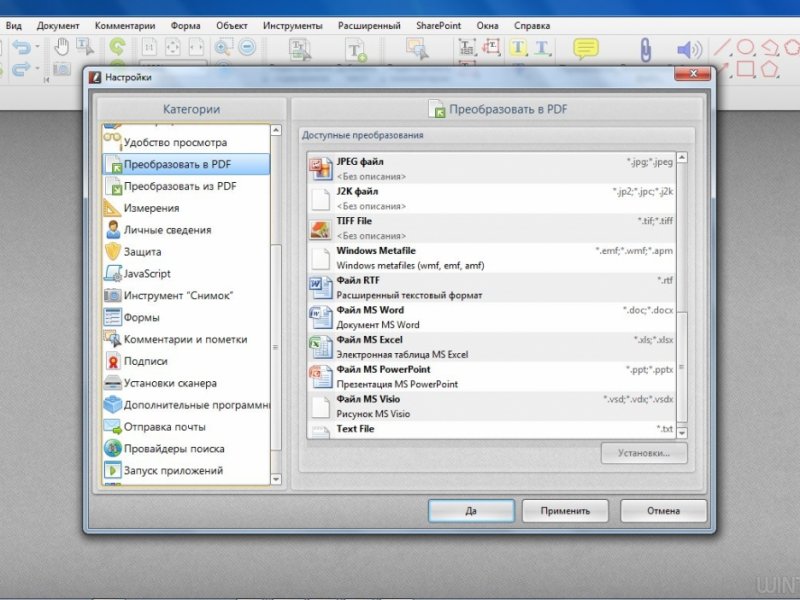
Task: Open the SharePoint menu
Action: (438, 26)
